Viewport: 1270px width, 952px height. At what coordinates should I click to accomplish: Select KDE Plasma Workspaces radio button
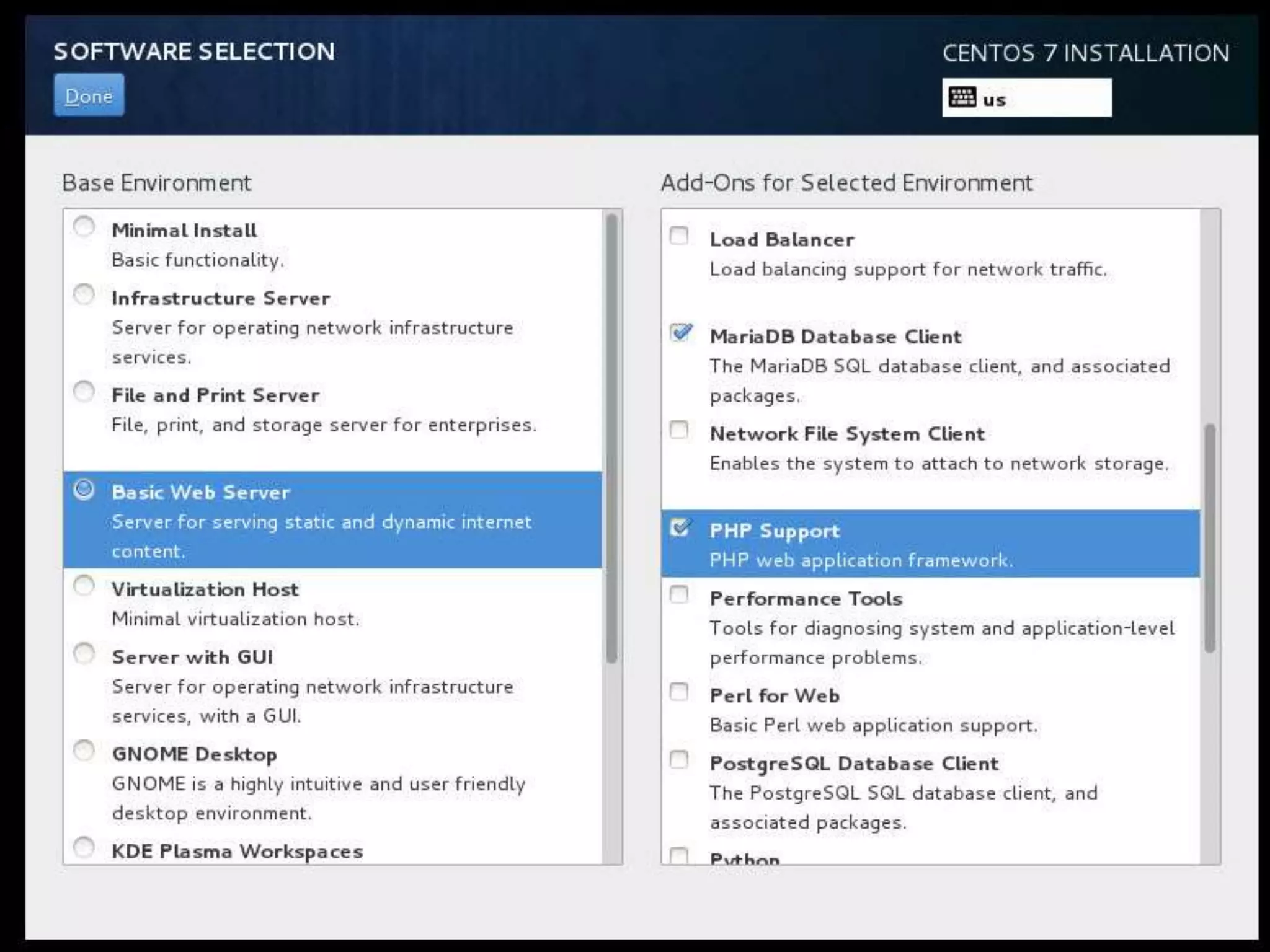click(x=84, y=848)
